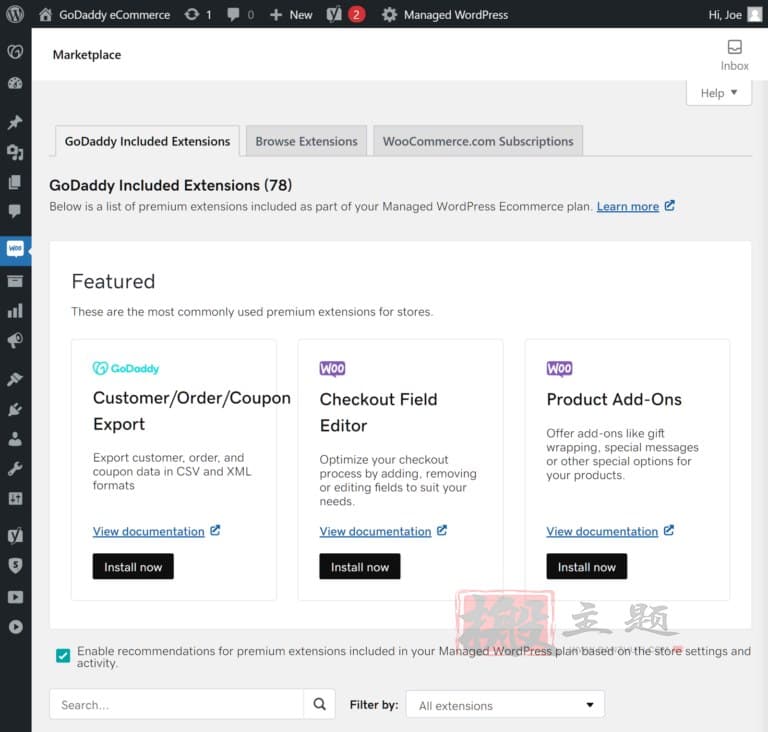Open the comments bubble in the admin bar
The height and width of the screenshot is (732, 768).
[x=240, y=15]
